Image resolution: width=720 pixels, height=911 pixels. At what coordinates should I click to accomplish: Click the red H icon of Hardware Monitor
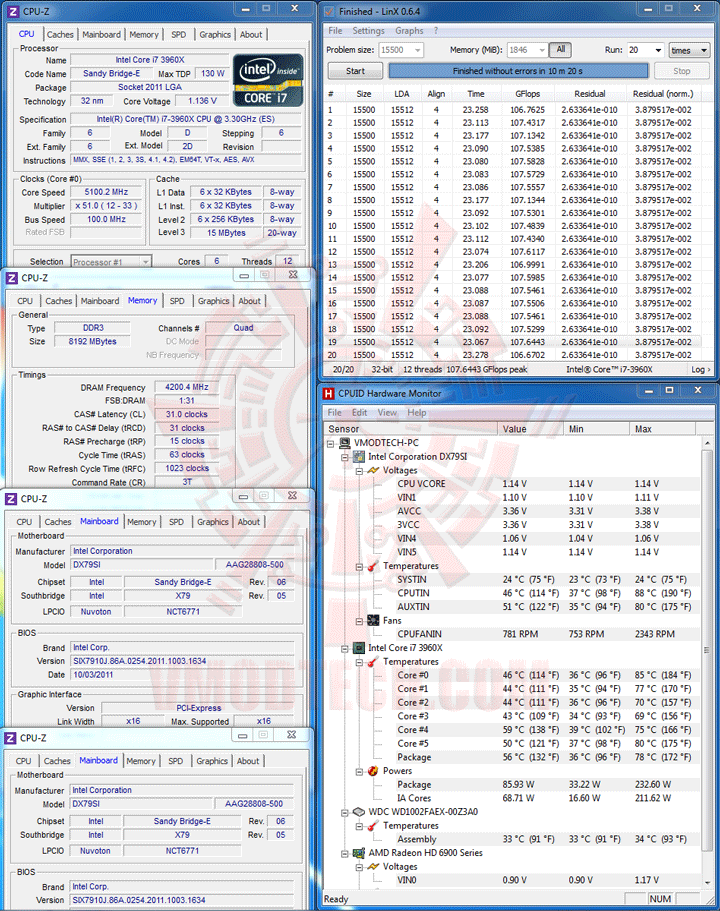pyautogui.click(x=328, y=393)
